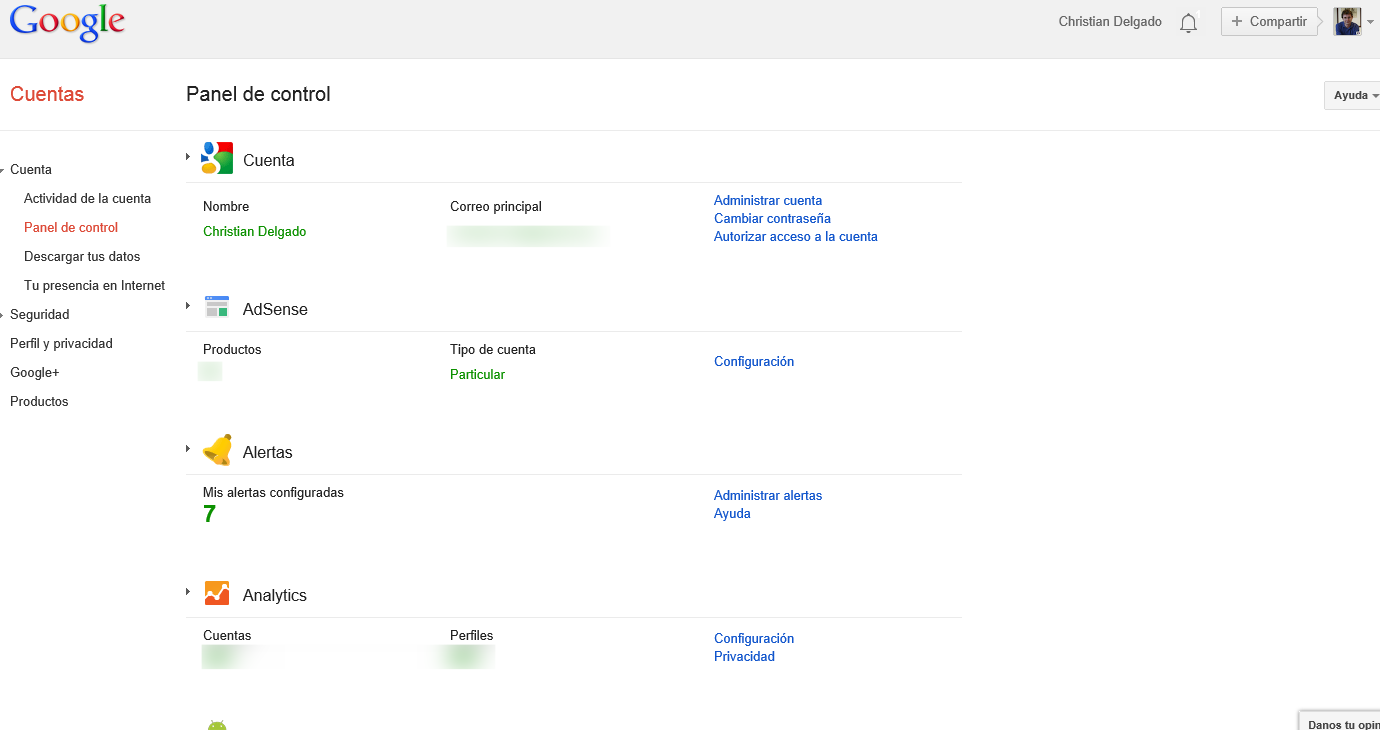
Task: Click the Danos tu opinión feedback tab
Action: (1340, 721)
